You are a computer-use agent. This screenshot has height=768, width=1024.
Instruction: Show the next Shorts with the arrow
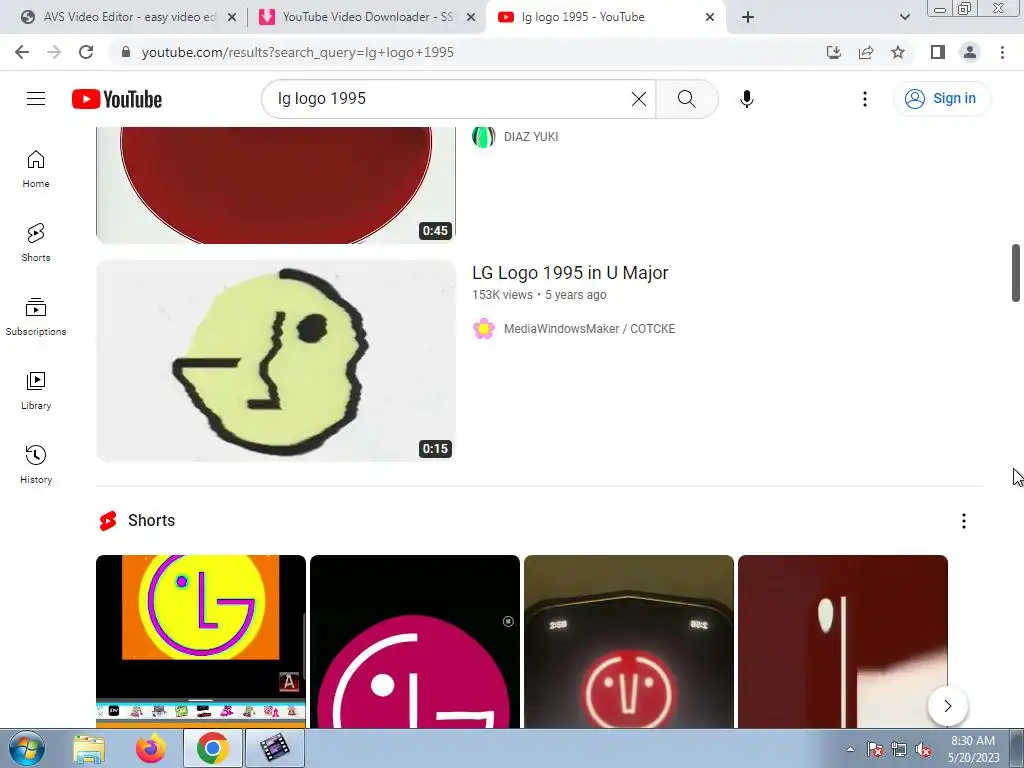click(948, 706)
